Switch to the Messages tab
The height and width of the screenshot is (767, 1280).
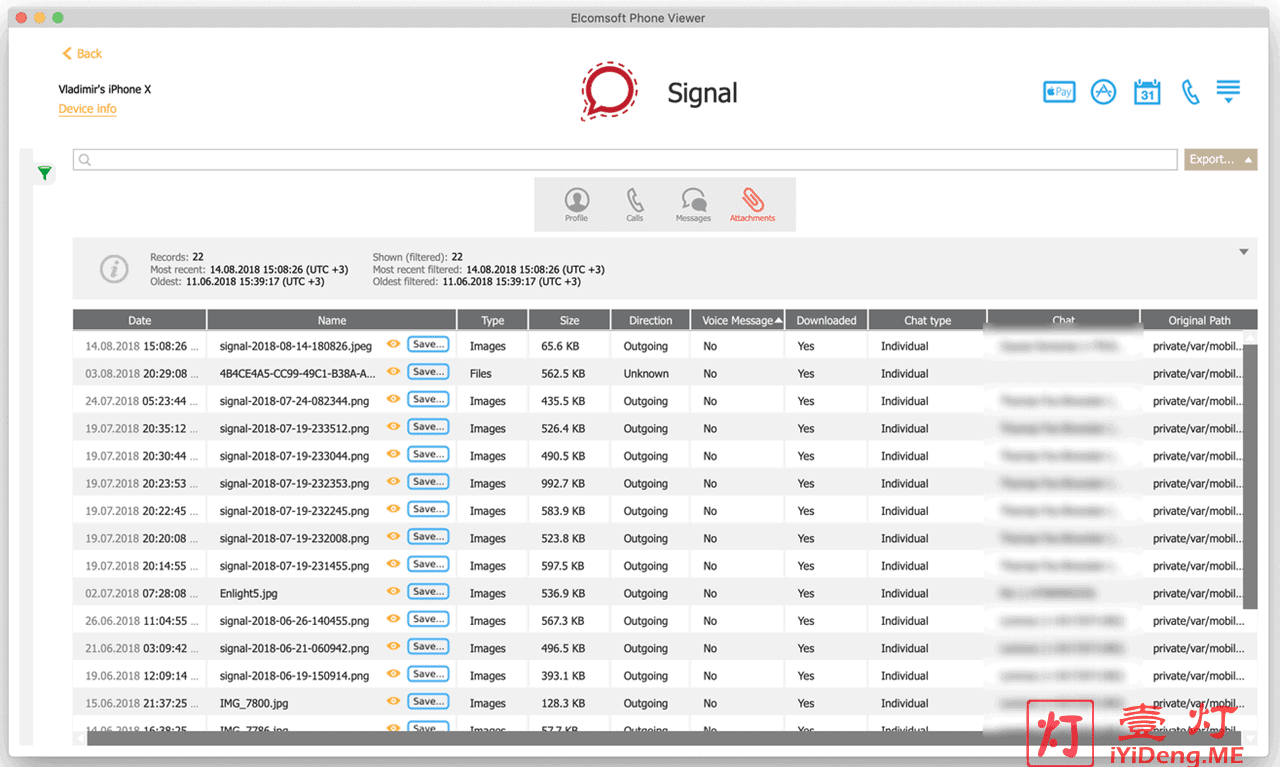click(693, 204)
